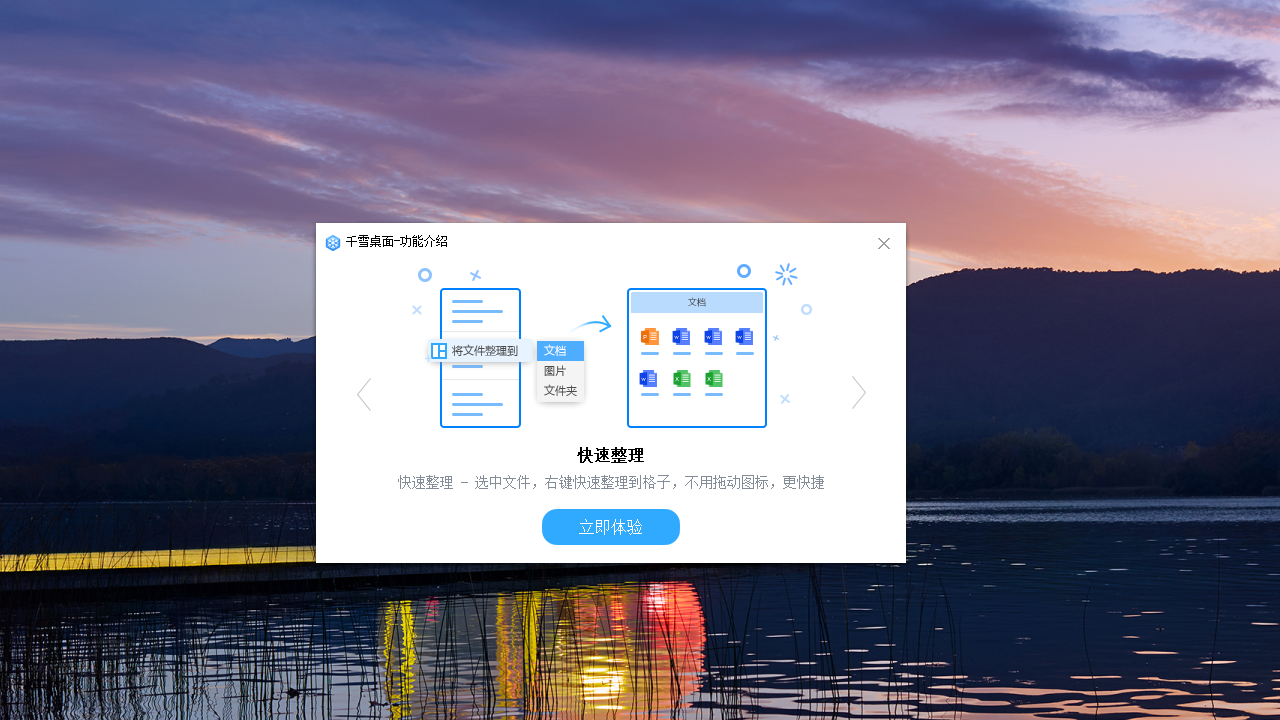
Task: Click the 快速整理 feature heading
Action: [x=609, y=455]
